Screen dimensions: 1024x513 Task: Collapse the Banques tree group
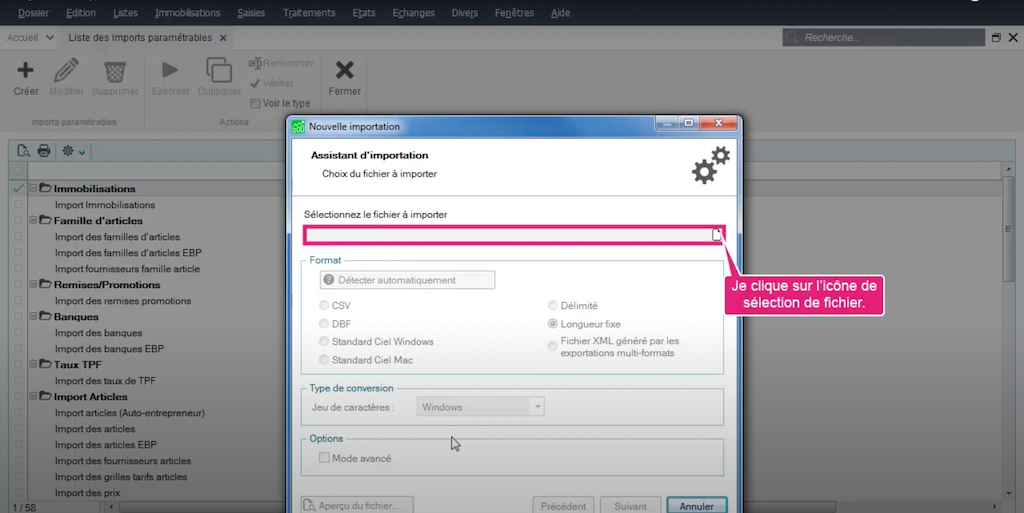pyautogui.click(x=33, y=316)
